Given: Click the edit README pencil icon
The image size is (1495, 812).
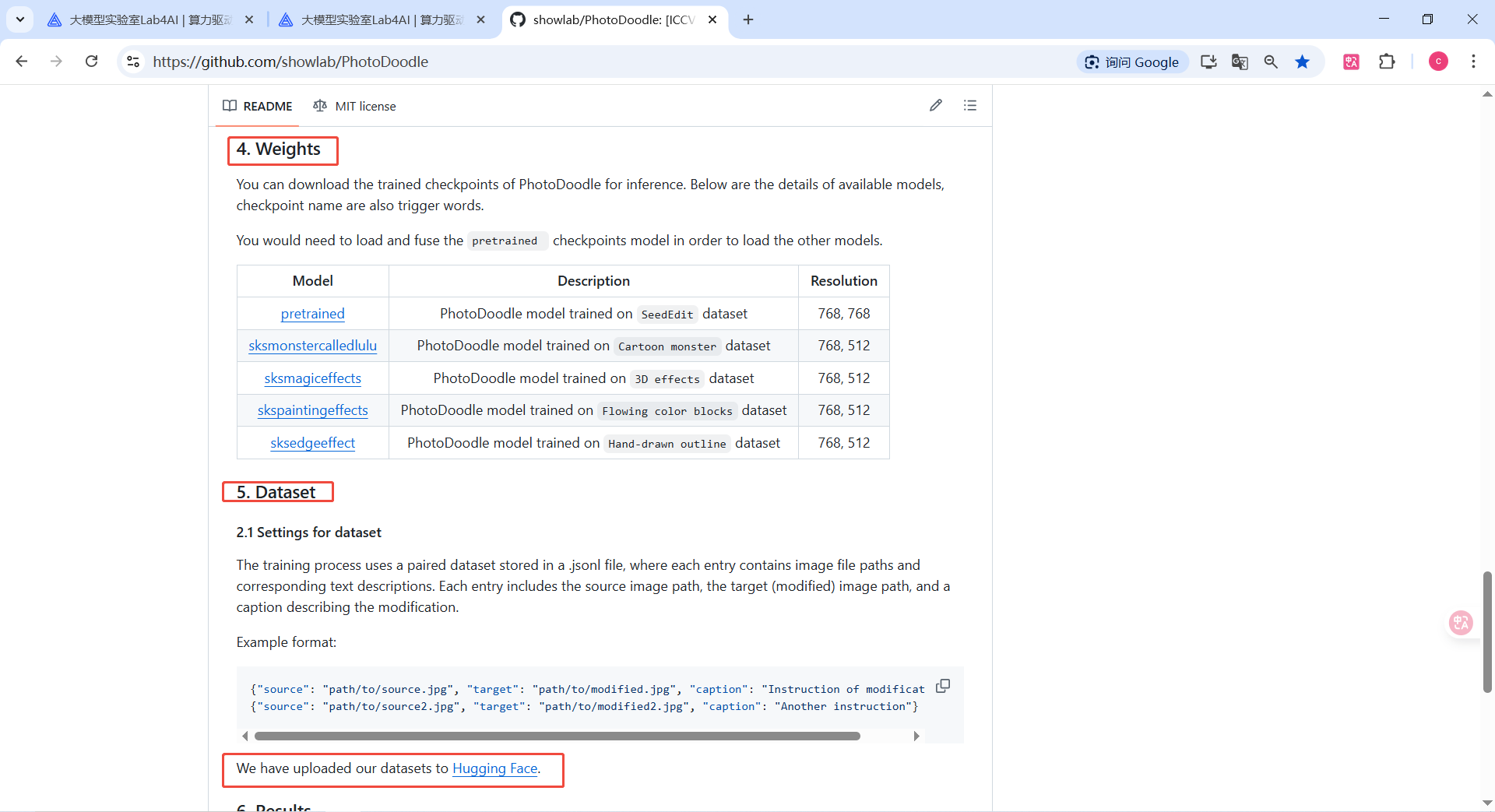Looking at the screenshot, I should (x=936, y=105).
